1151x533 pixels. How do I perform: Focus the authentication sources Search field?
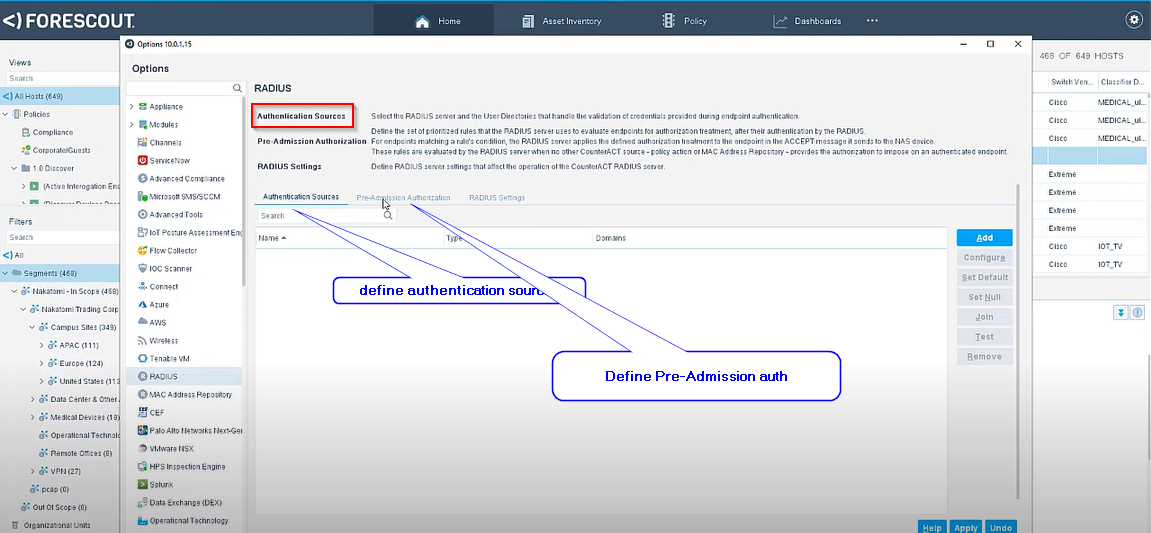327,216
